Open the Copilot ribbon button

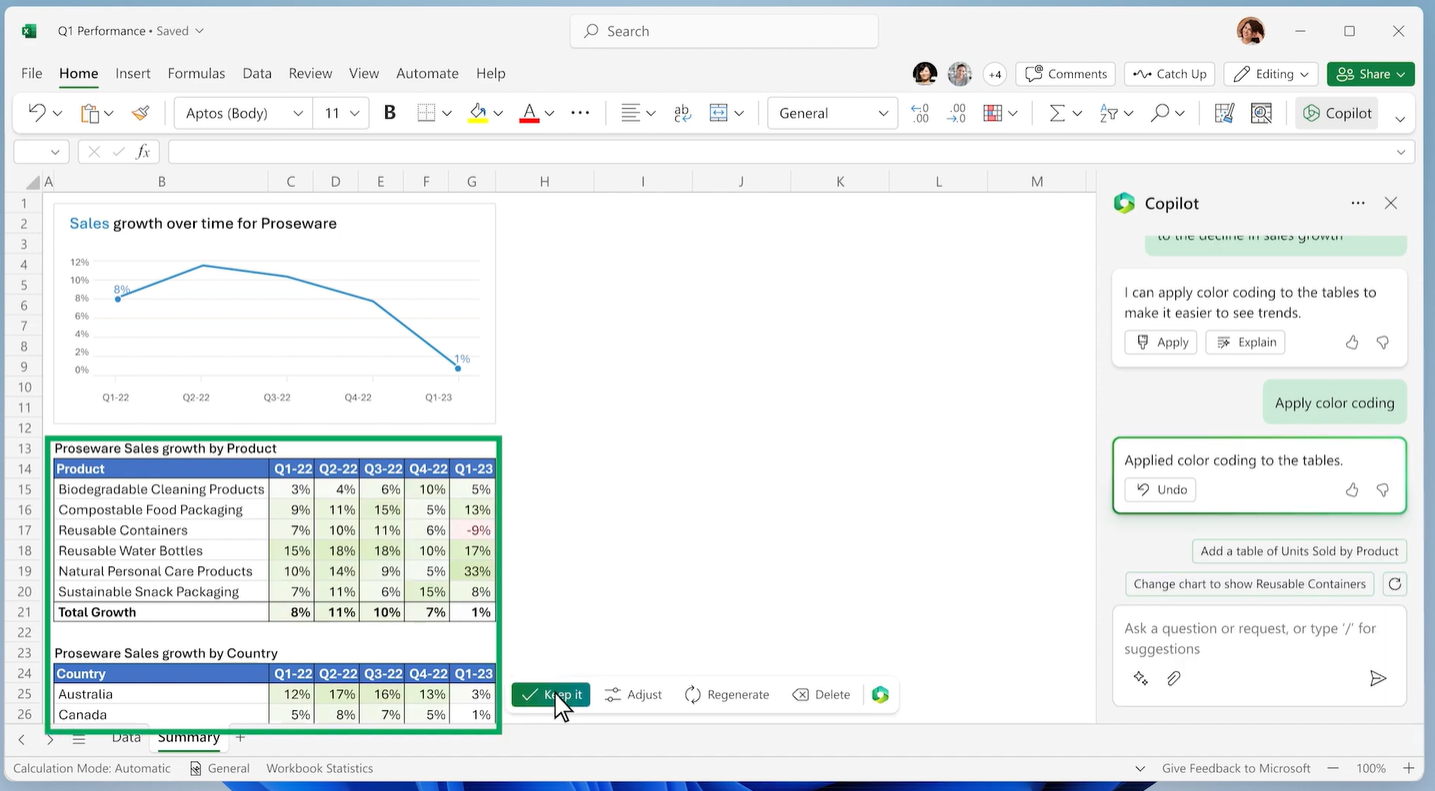tap(1337, 113)
